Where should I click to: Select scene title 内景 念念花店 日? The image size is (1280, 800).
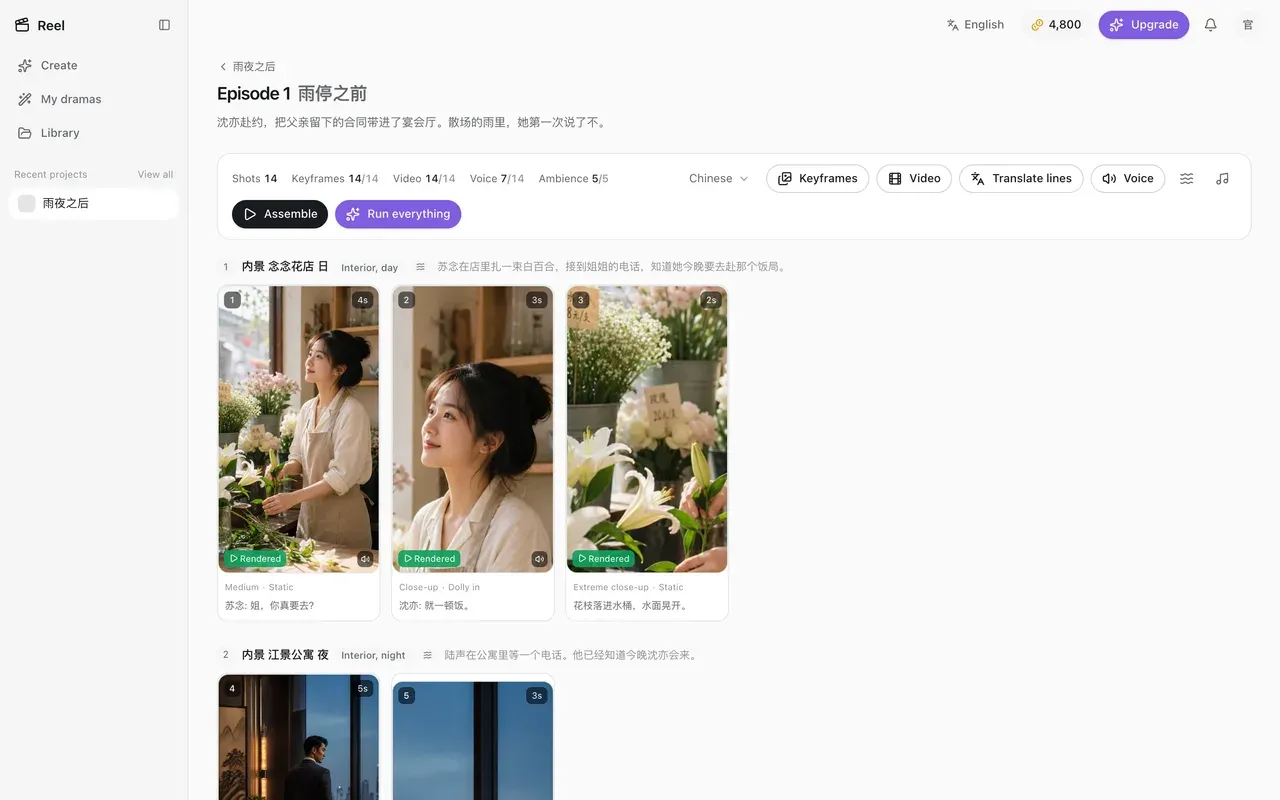point(285,267)
